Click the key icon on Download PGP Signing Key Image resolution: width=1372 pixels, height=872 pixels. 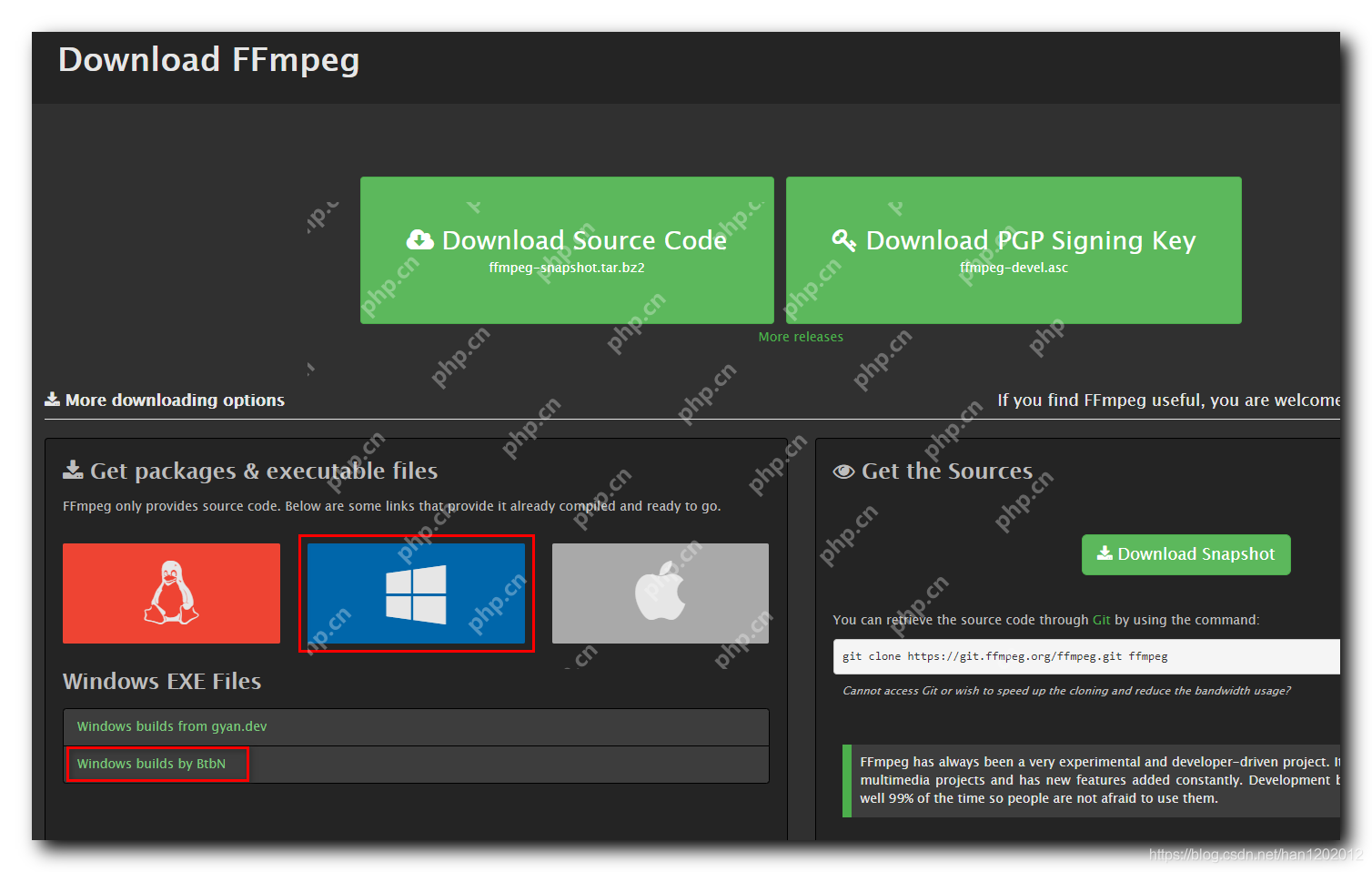[843, 239]
